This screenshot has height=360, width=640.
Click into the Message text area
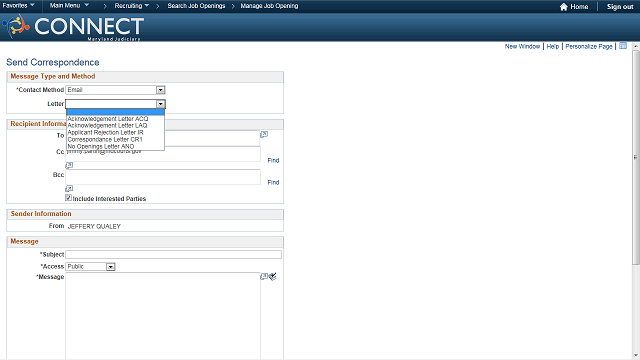click(x=163, y=316)
